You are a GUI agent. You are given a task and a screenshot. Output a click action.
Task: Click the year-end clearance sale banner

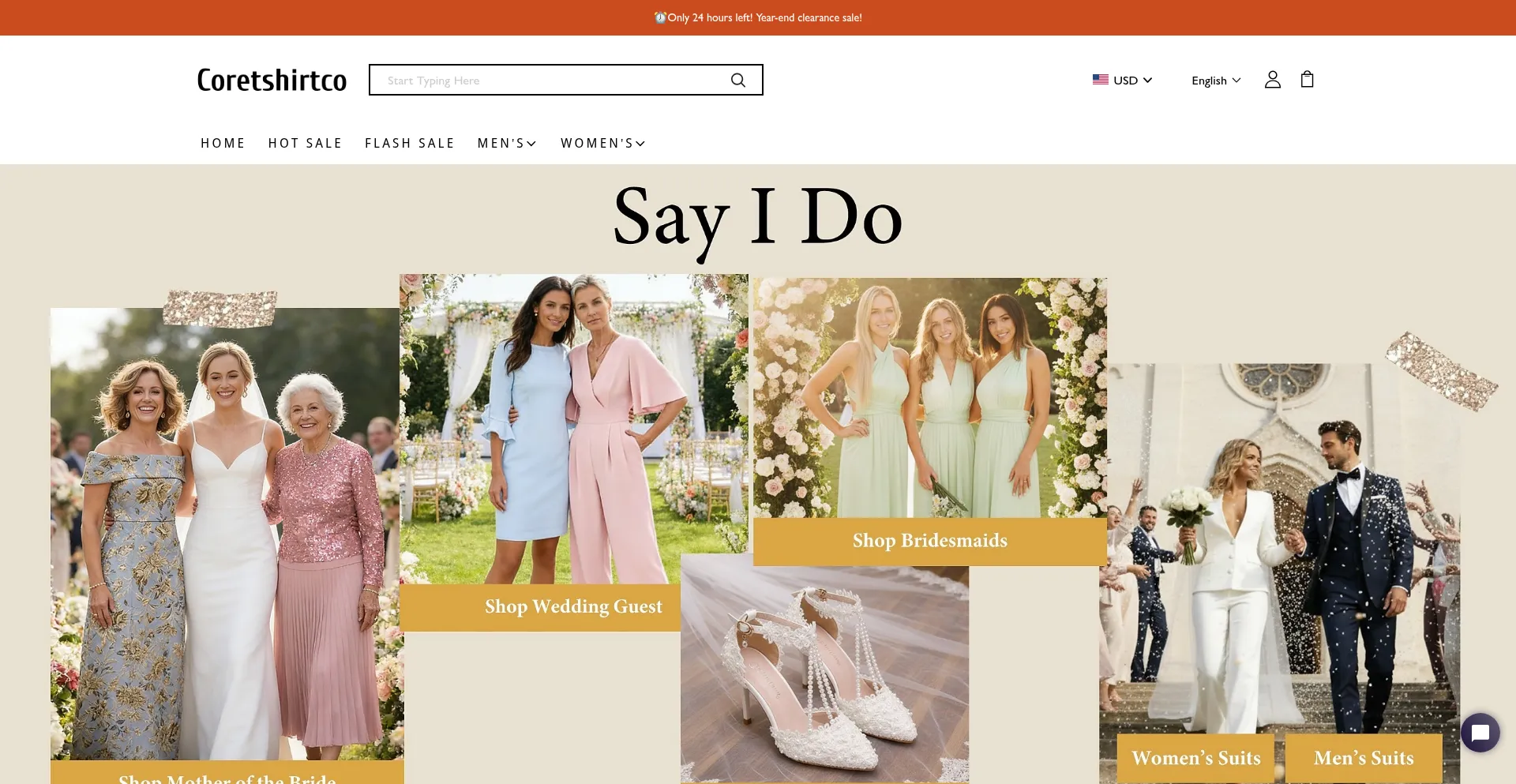click(x=758, y=17)
